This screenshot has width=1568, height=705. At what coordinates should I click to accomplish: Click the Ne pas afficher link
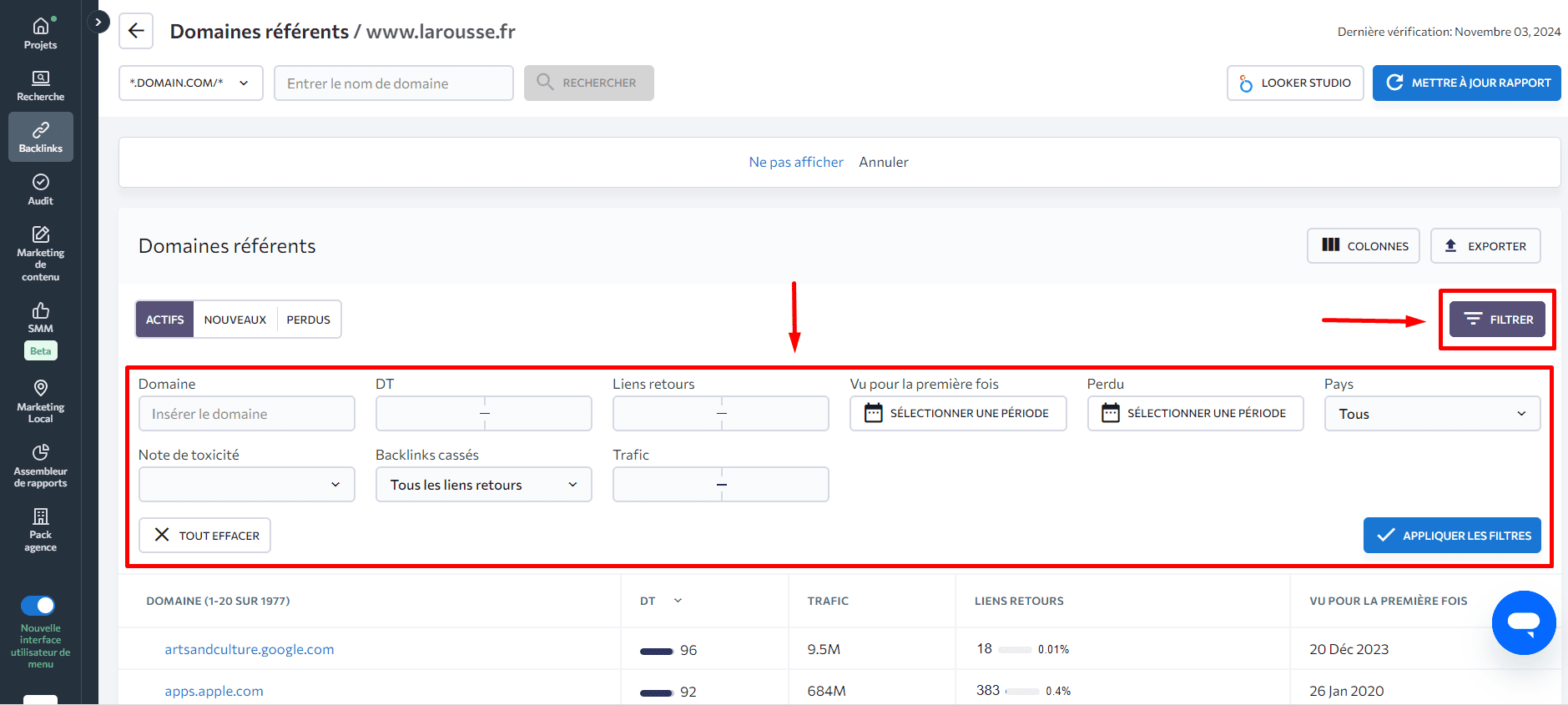(796, 162)
